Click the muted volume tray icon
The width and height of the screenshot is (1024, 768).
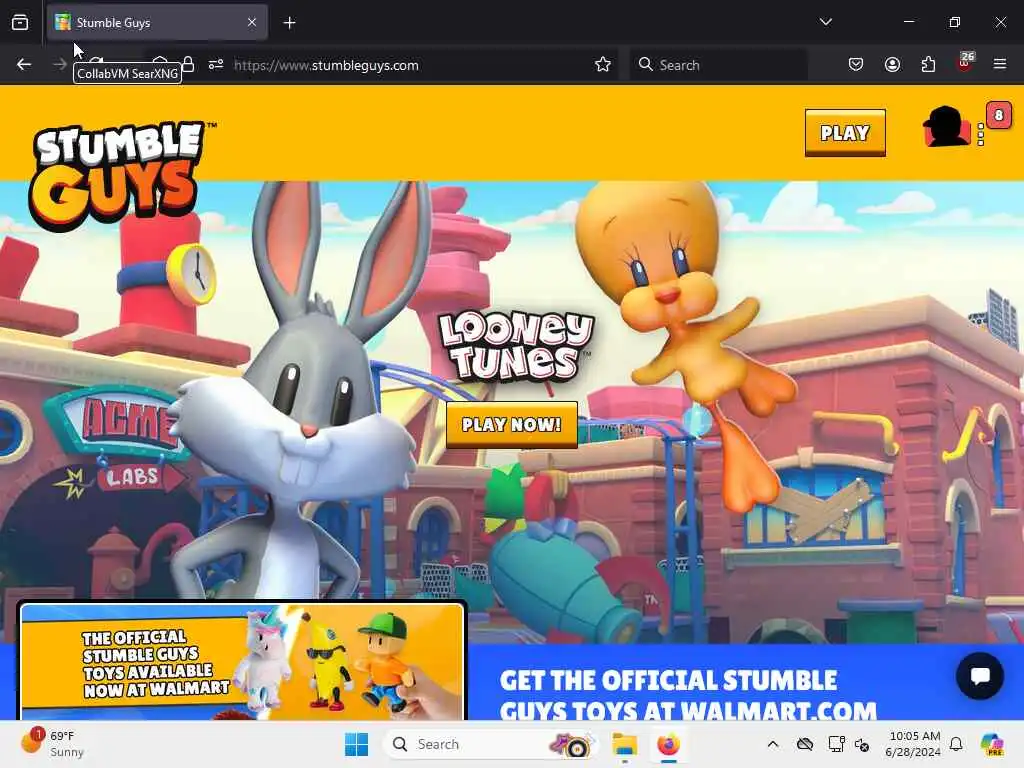pyautogui.click(x=862, y=744)
